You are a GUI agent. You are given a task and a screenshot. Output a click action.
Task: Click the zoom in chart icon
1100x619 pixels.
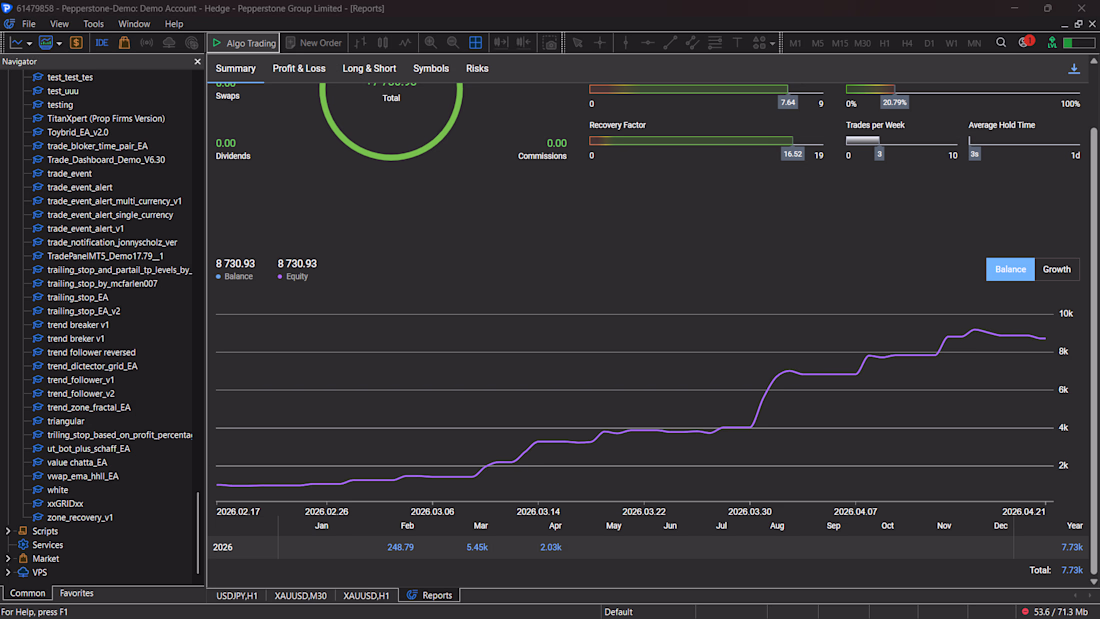431,43
